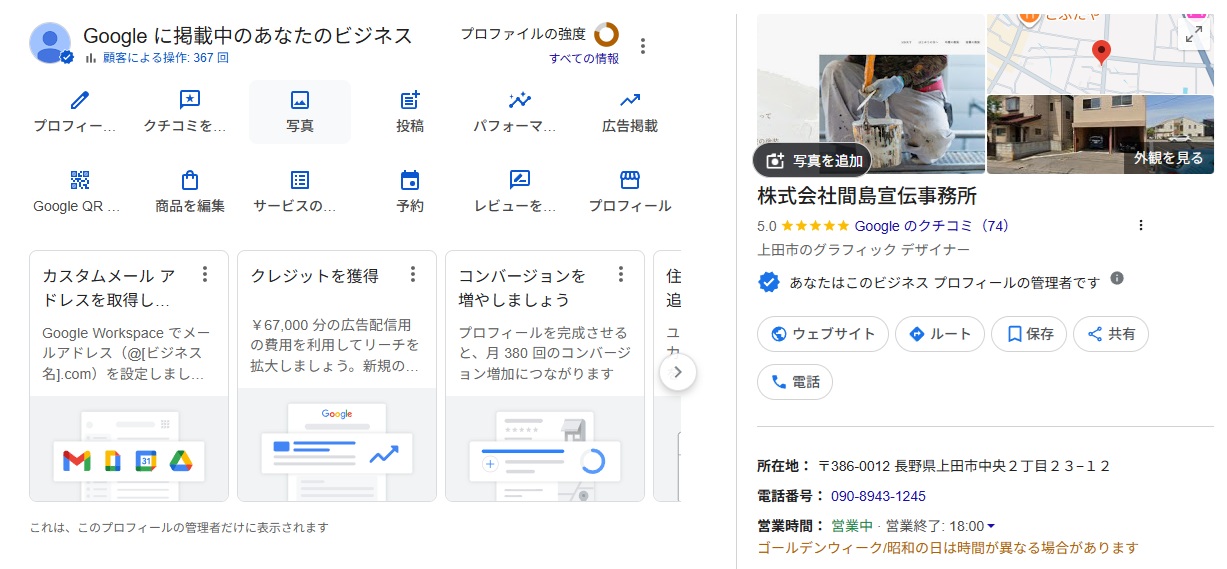Open options on クレジットを獲得 card
This screenshot has height=569, width=1227.
tap(413, 274)
